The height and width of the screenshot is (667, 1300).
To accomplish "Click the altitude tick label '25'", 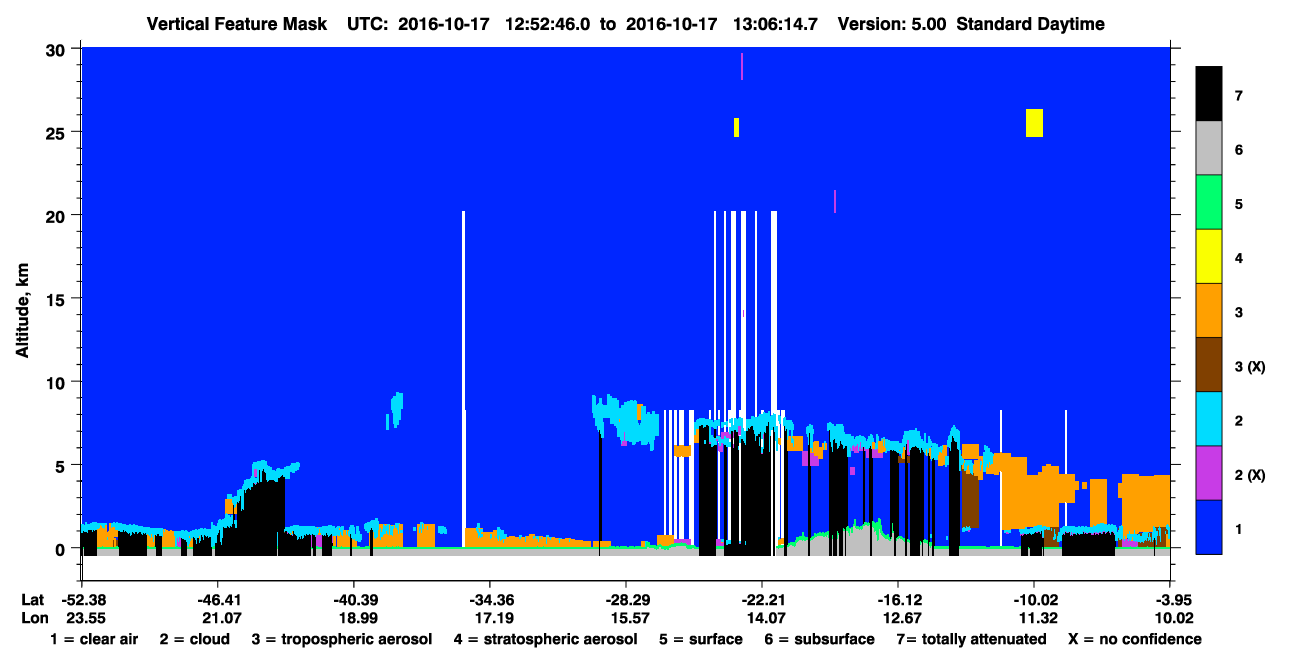I will pos(57,132).
